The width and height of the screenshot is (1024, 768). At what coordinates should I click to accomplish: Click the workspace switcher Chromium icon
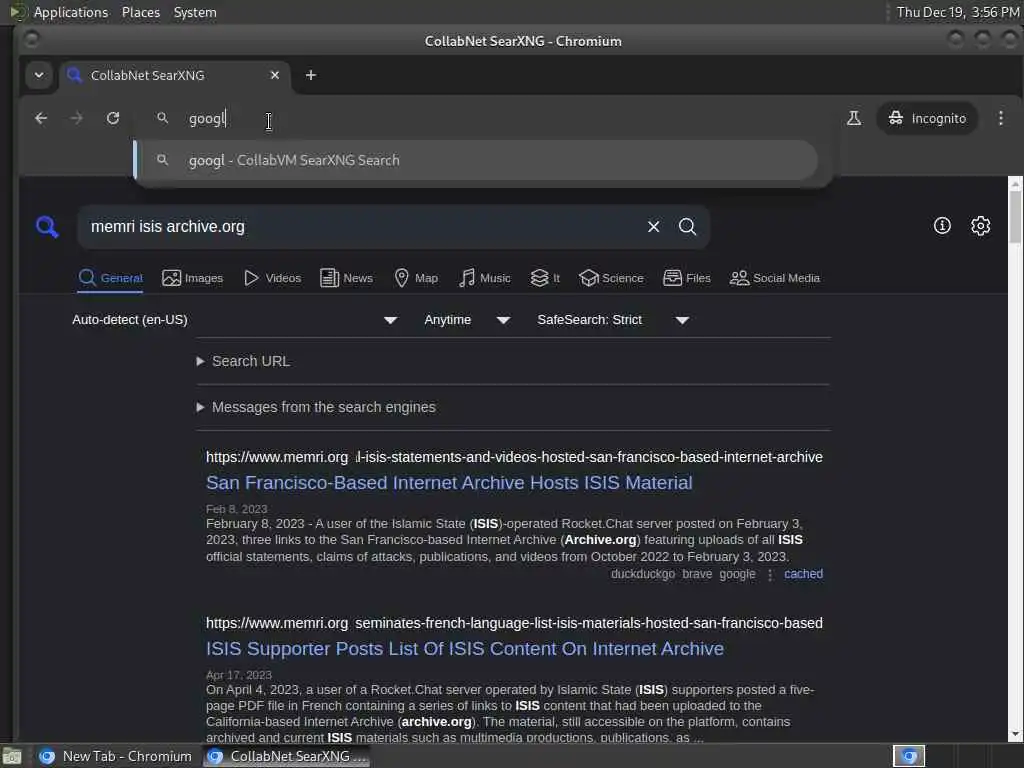909,756
